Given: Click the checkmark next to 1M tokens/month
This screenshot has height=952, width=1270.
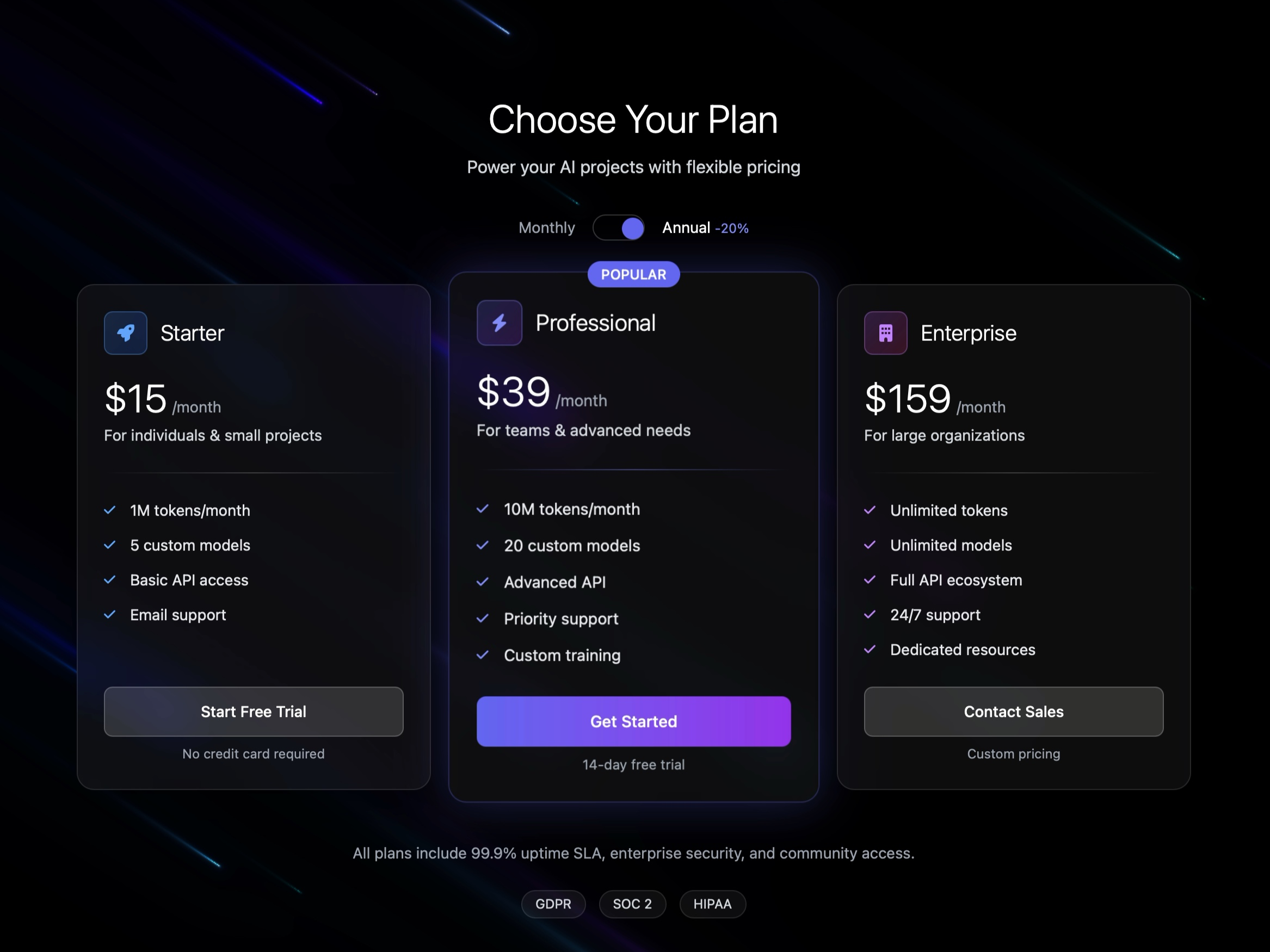Looking at the screenshot, I should pos(110,510).
